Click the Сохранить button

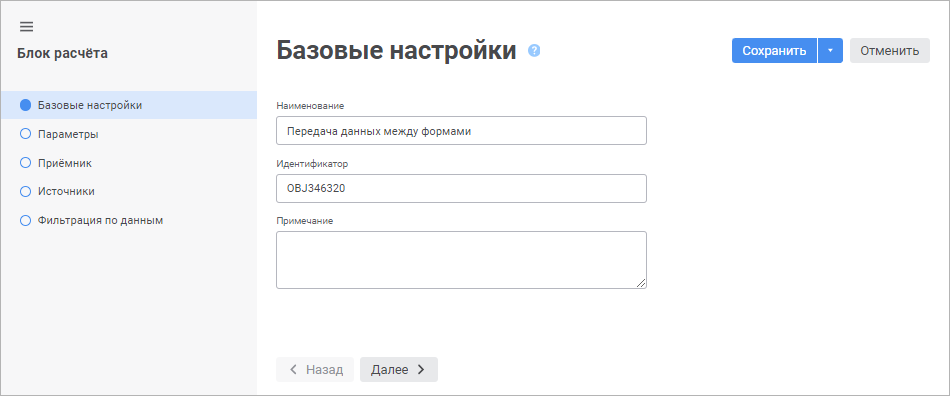[774, 51]
